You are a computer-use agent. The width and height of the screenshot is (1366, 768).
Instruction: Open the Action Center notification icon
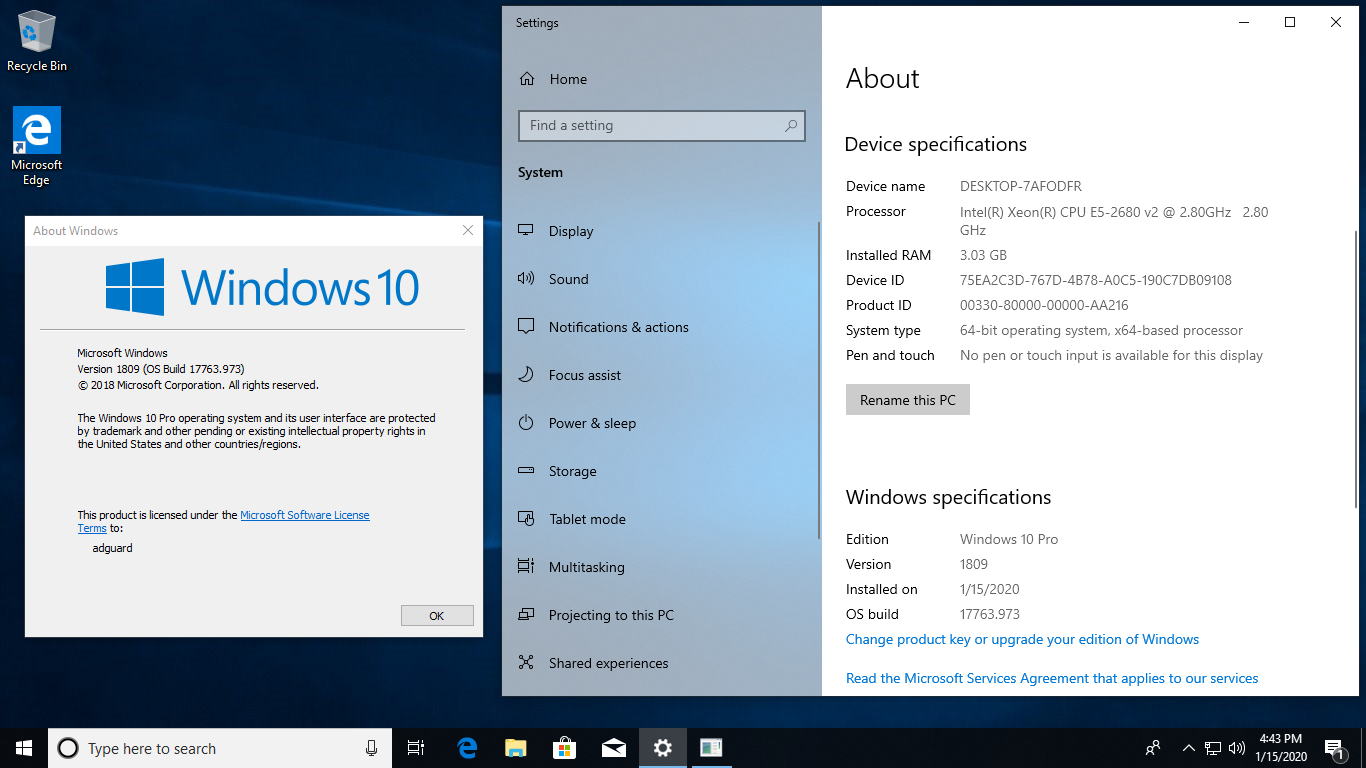pyautogui.click(x=1335, y=748)
